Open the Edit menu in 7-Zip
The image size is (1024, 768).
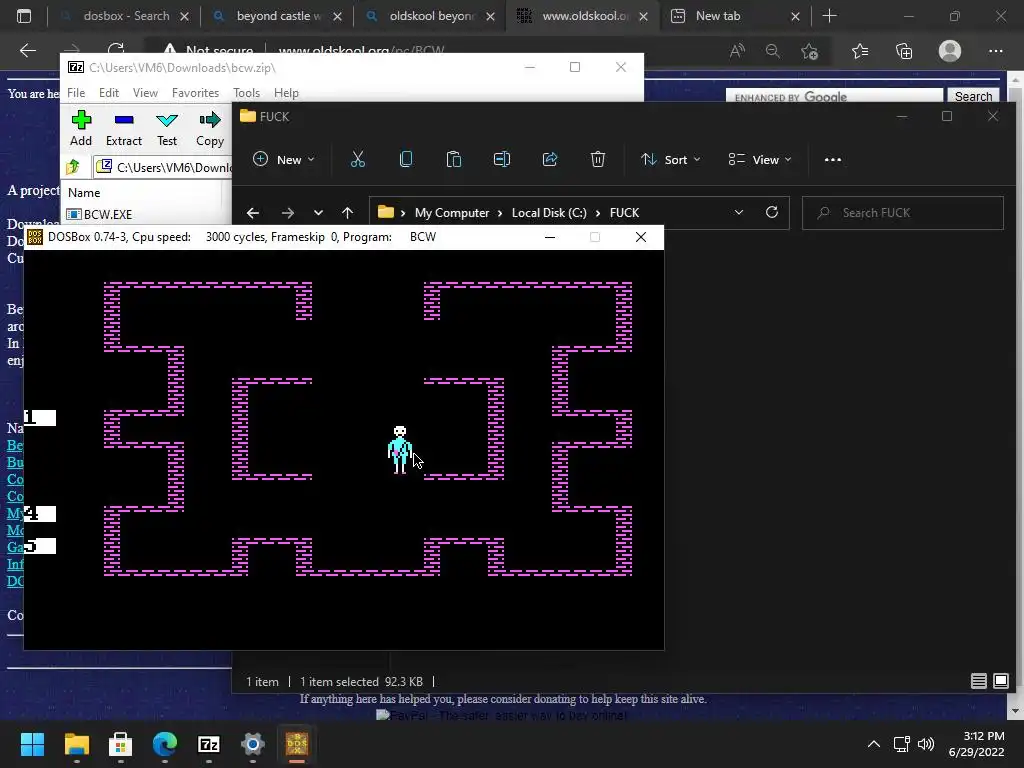click(108, 93)
